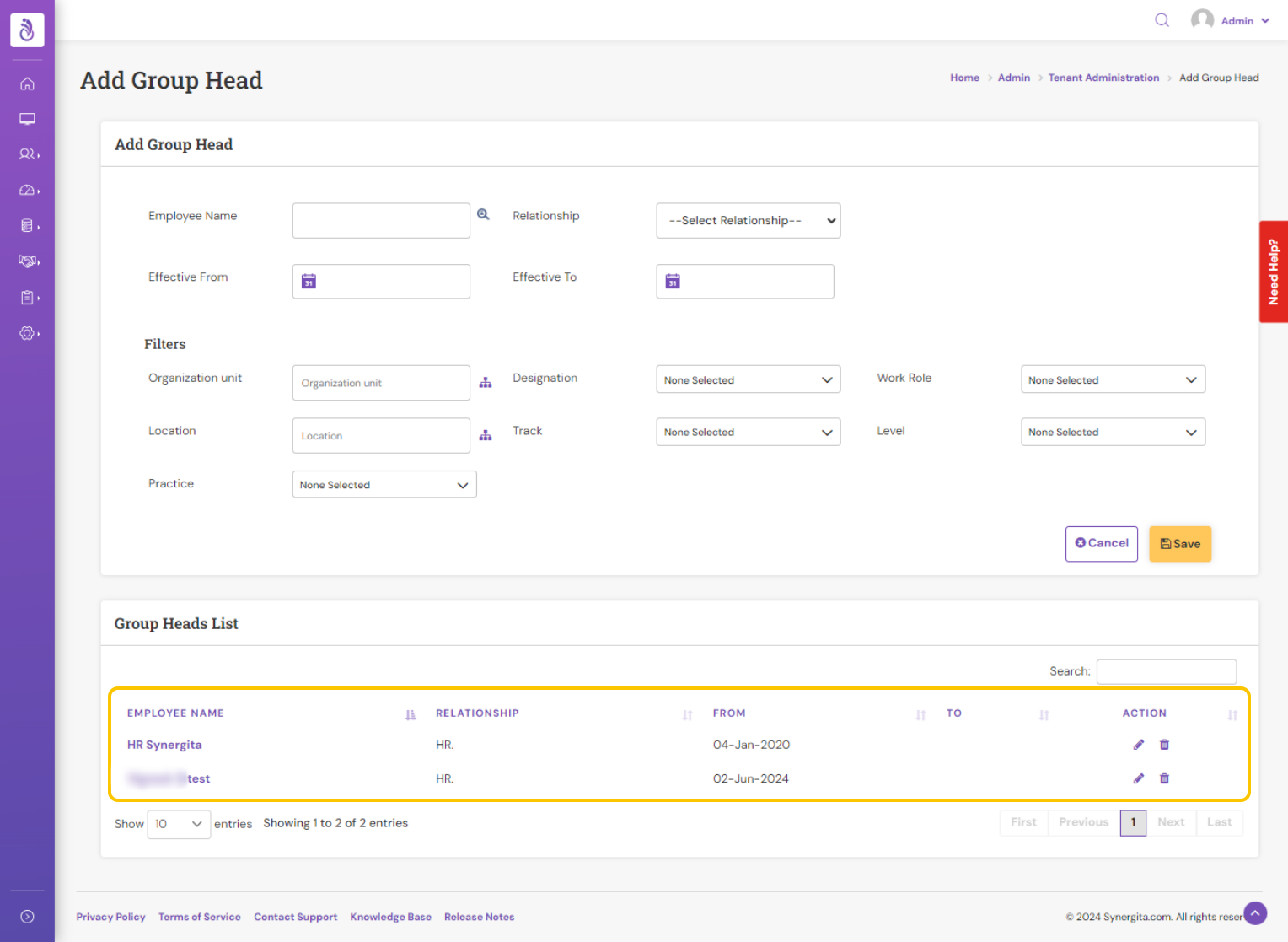
Task: Click the Previous pagination button
Action: [x=1083, y=822]
